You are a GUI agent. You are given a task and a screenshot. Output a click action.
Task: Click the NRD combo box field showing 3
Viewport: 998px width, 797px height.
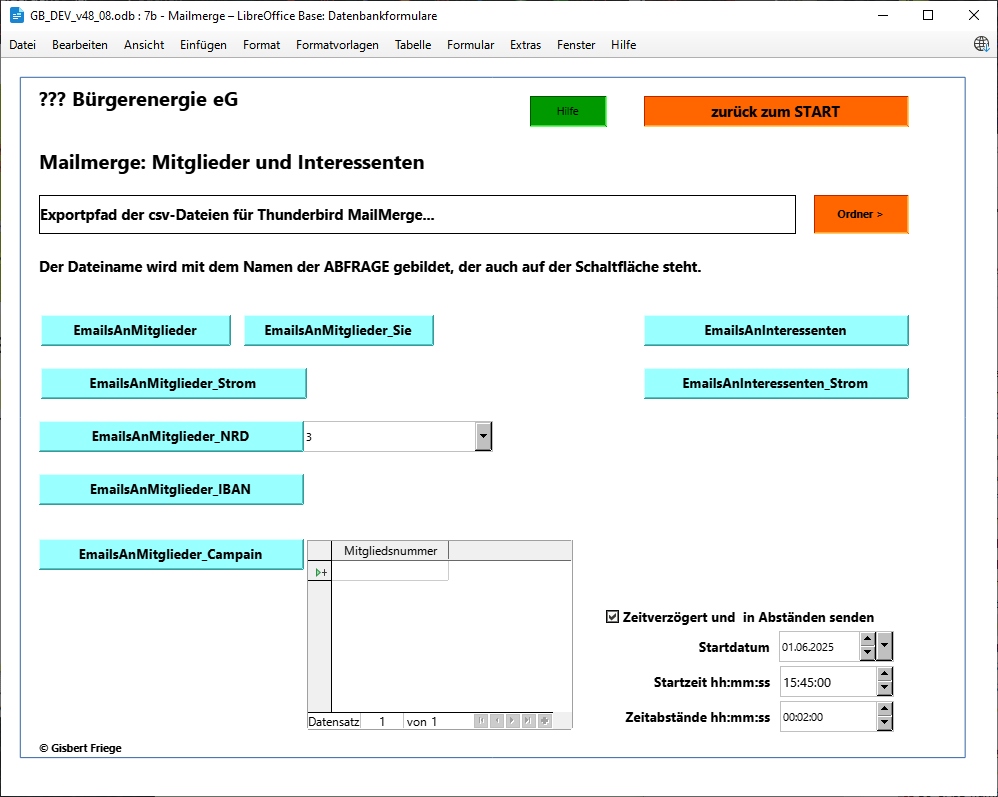390,436
